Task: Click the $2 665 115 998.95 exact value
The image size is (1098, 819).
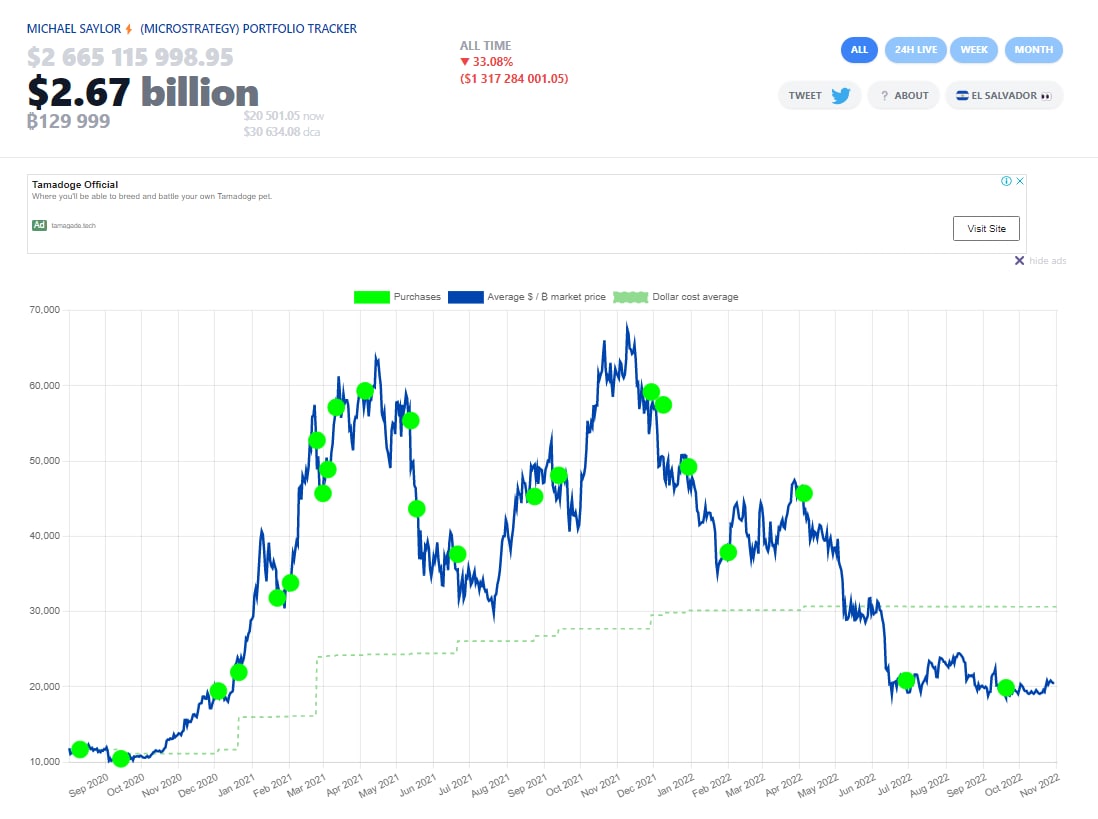Action: [x=130, y=57]
